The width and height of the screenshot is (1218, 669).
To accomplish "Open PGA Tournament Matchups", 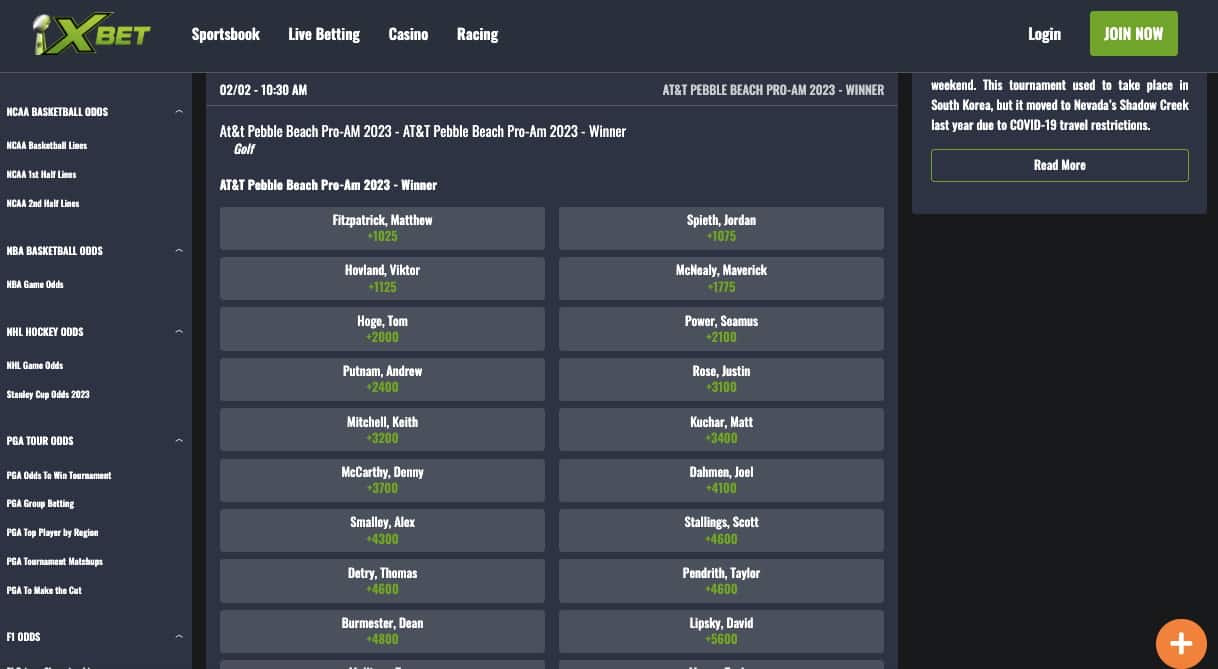I will pos(55,562).
